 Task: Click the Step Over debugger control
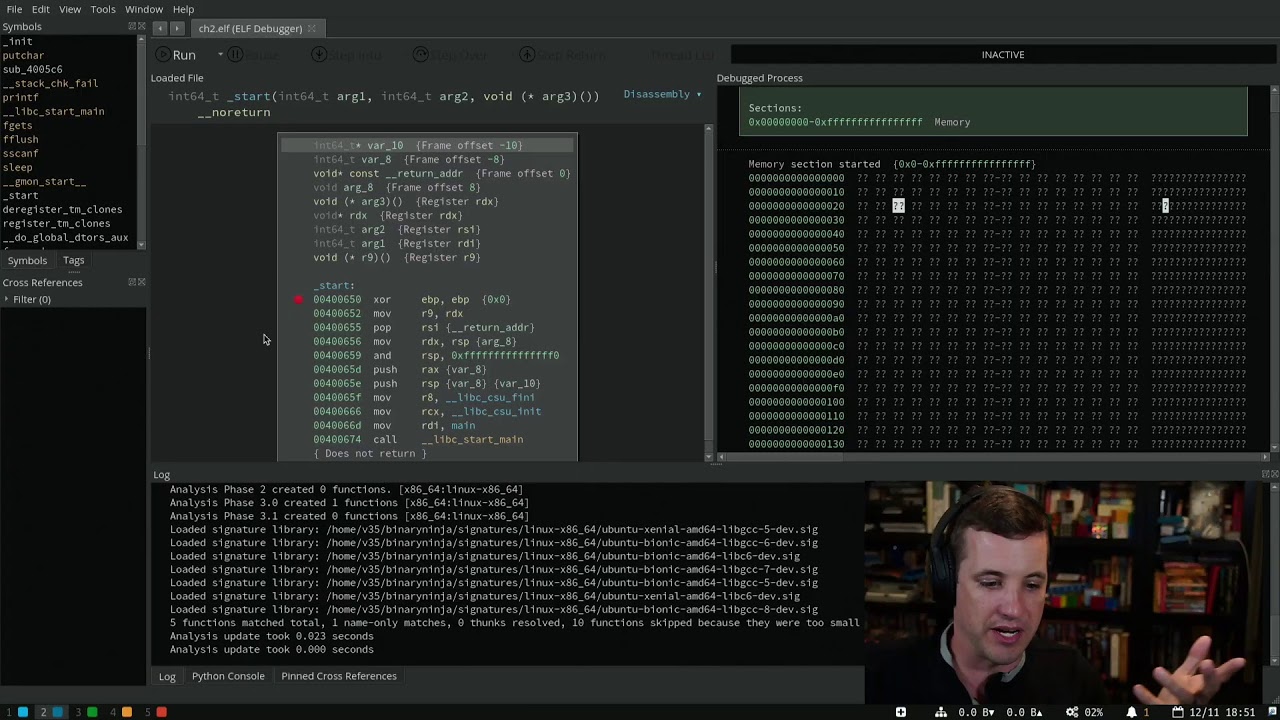click(x=451, y=55)
